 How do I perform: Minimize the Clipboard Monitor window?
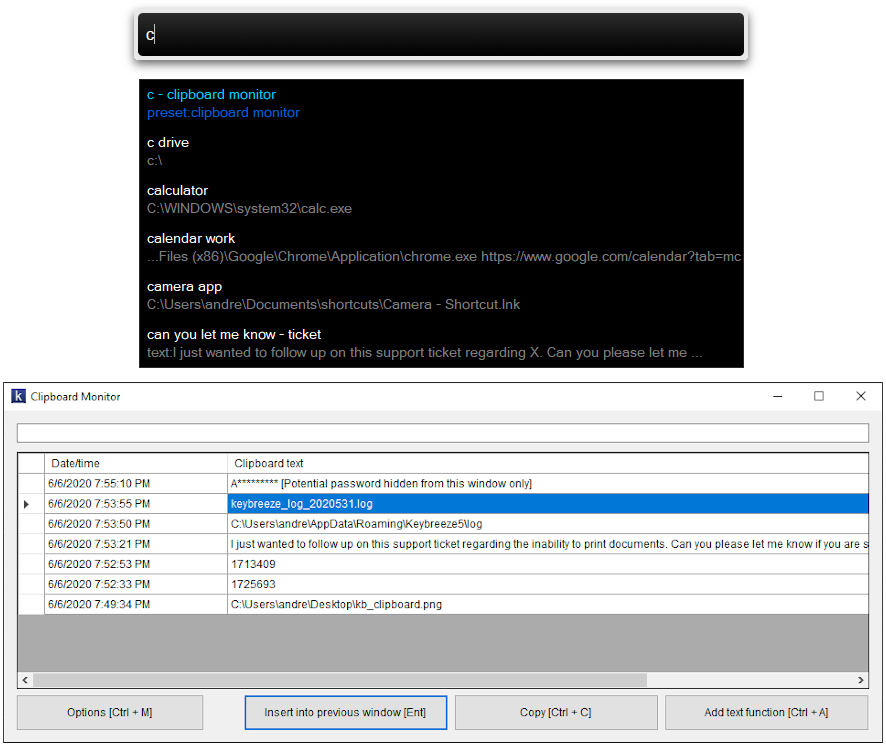point(778,396)
